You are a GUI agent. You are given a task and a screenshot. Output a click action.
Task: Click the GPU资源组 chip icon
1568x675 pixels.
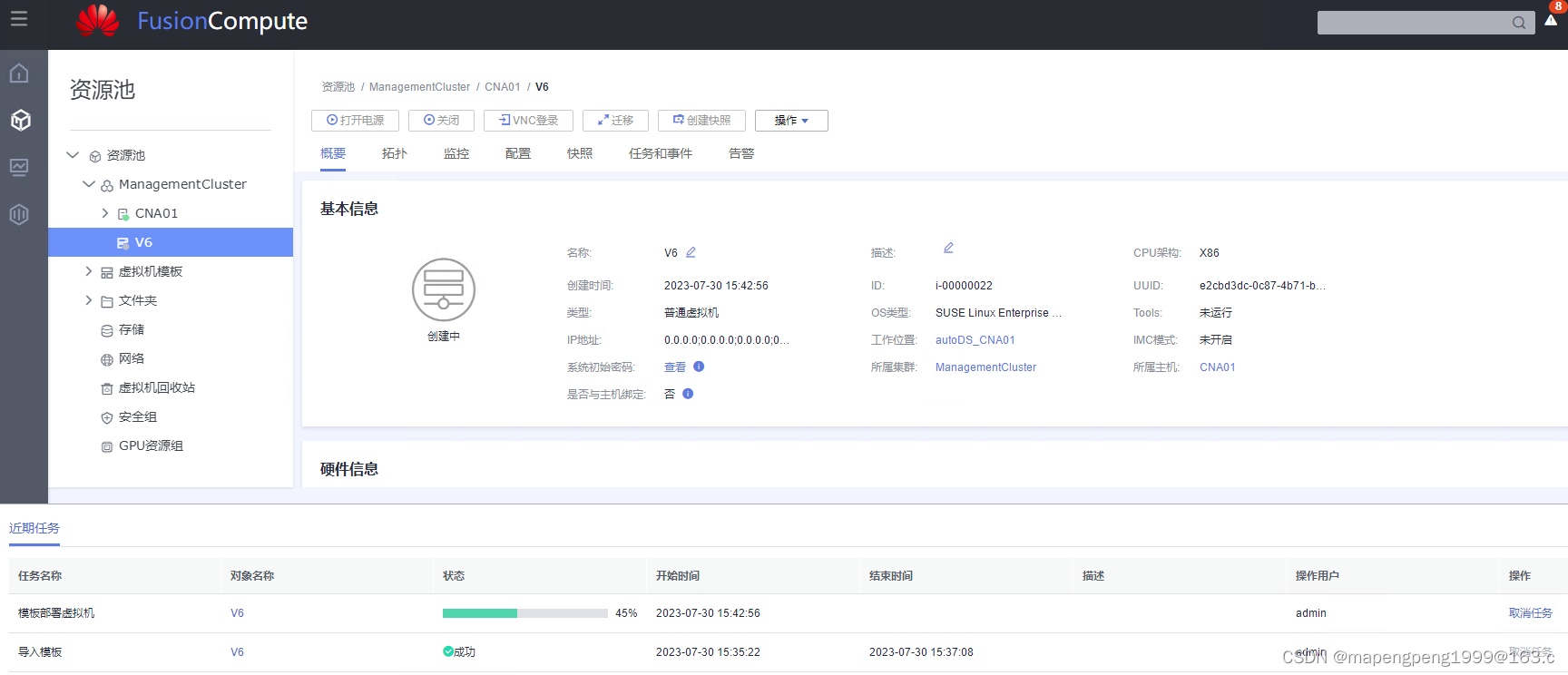pos(107,447)
